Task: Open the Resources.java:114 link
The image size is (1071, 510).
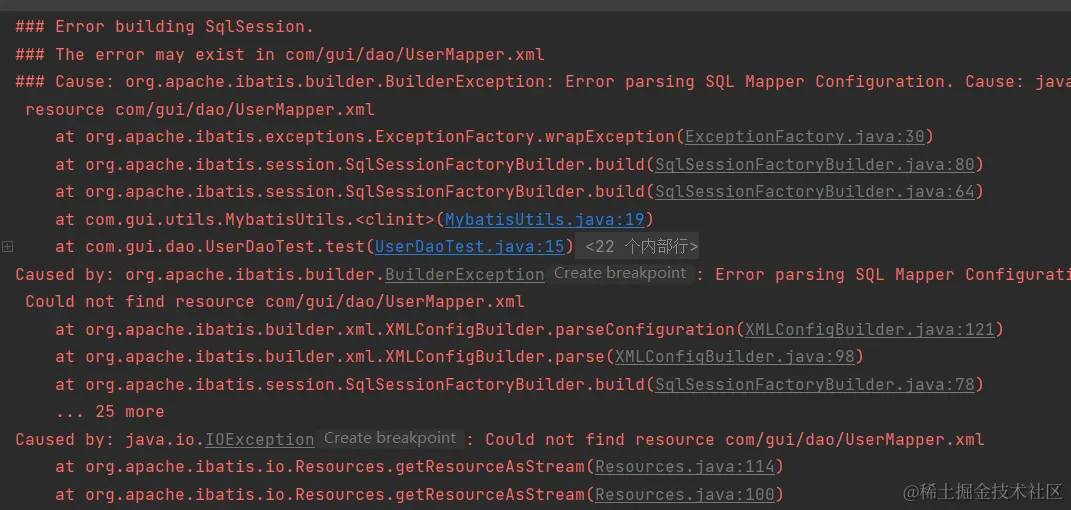Action: (x=685, y=467)
